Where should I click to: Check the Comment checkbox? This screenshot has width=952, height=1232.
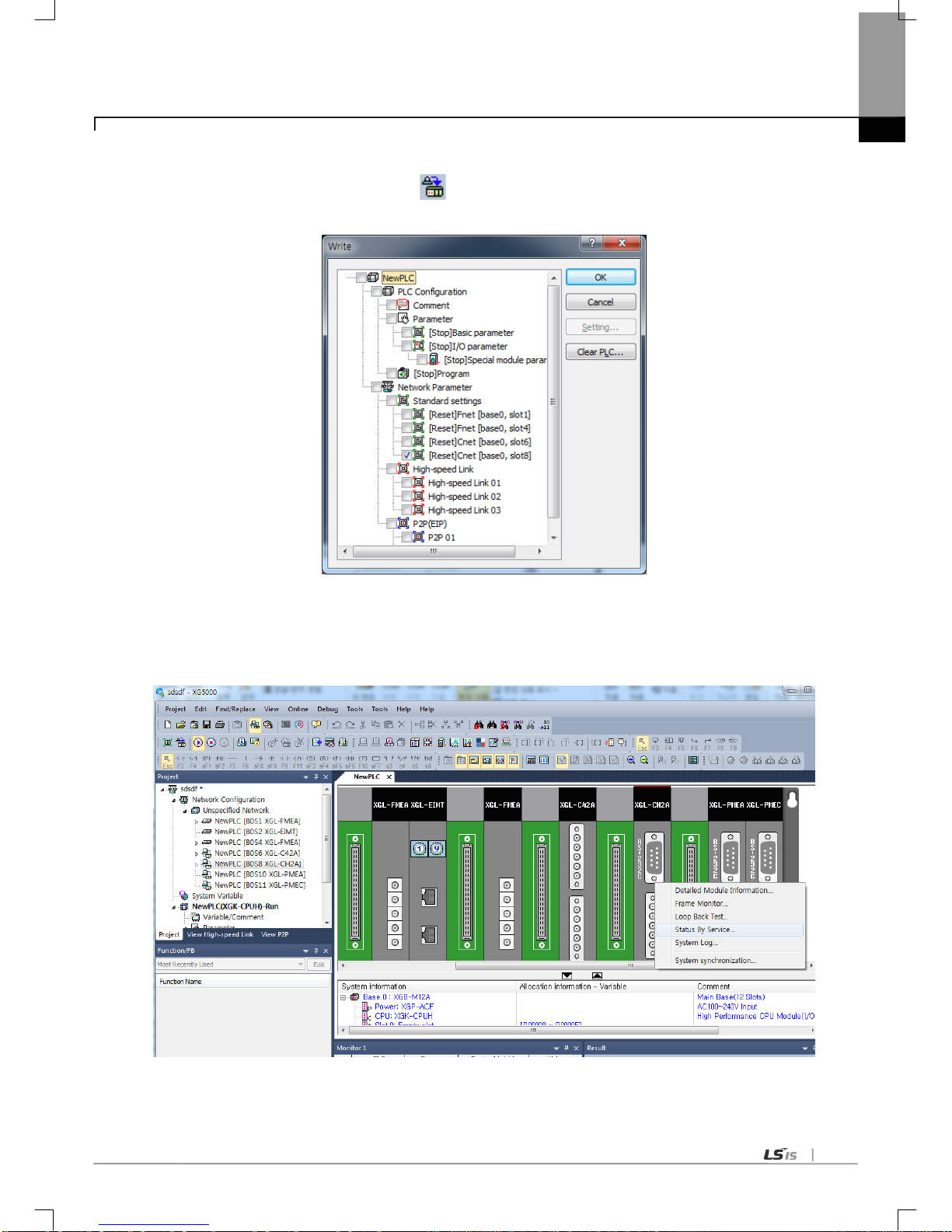pos(392,305)
